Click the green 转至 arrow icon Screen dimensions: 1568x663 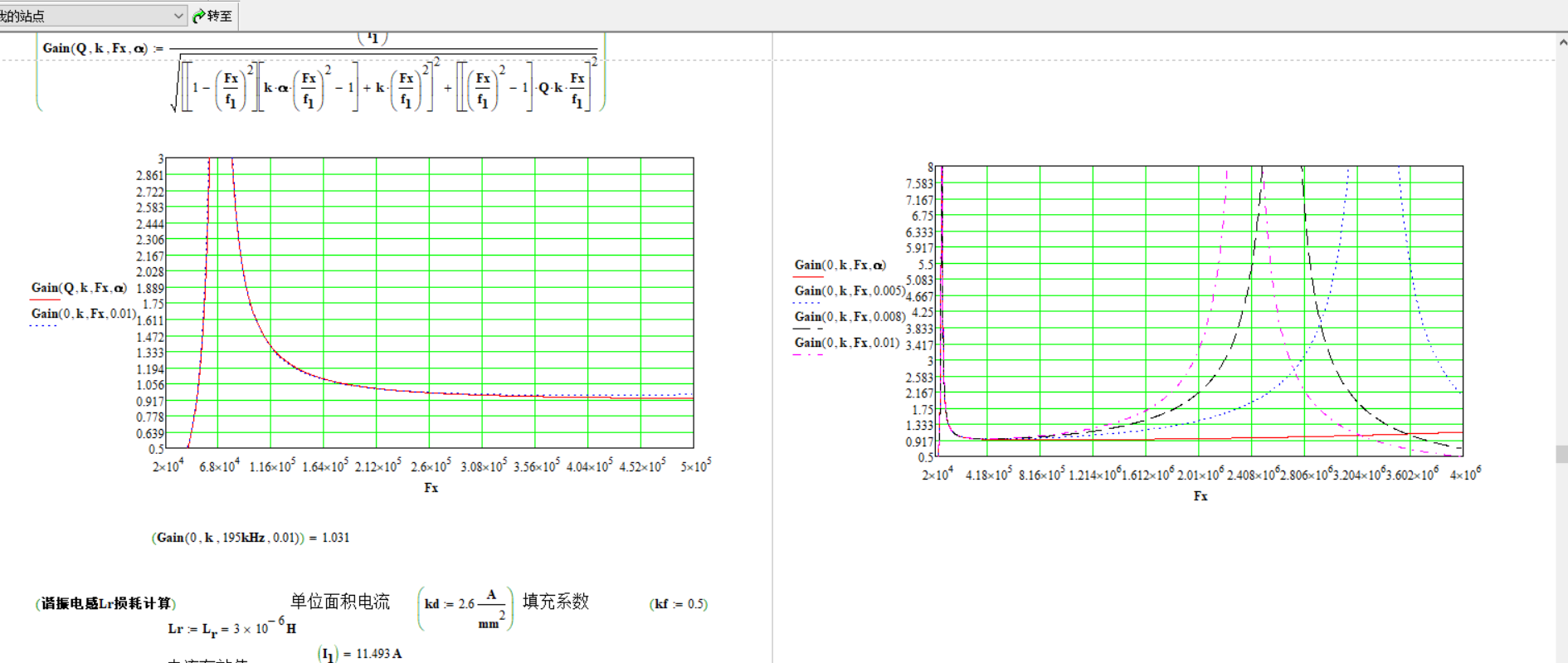[199, 16]
